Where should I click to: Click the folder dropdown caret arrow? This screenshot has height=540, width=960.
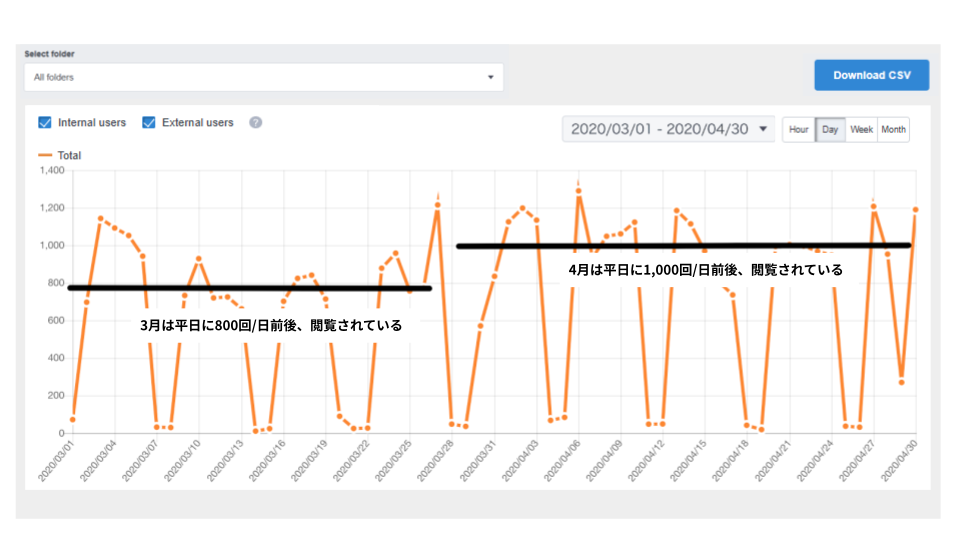point(490,77)
